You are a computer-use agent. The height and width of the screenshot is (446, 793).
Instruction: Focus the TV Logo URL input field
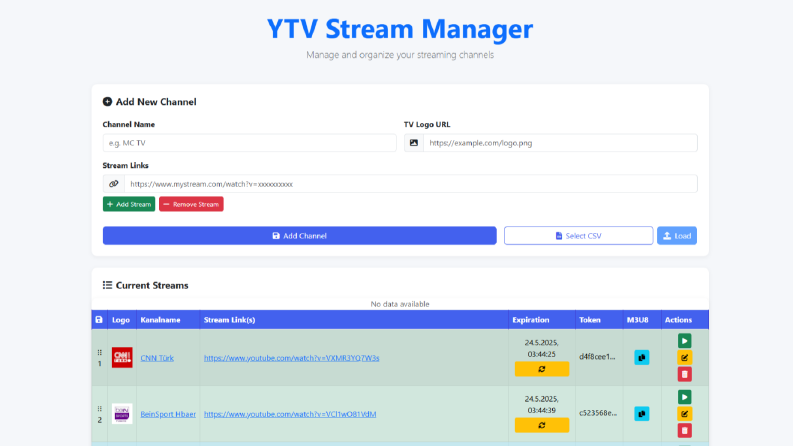[560, 143]
